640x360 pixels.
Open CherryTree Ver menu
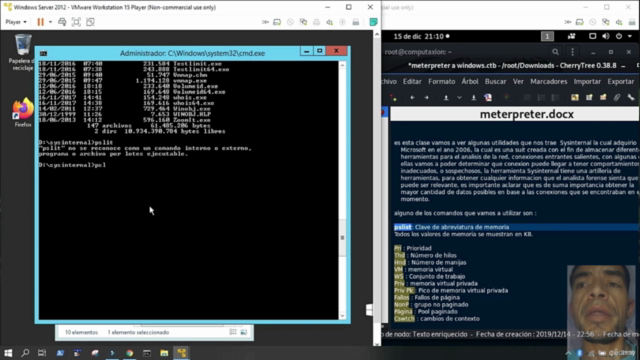click(518, 82)
